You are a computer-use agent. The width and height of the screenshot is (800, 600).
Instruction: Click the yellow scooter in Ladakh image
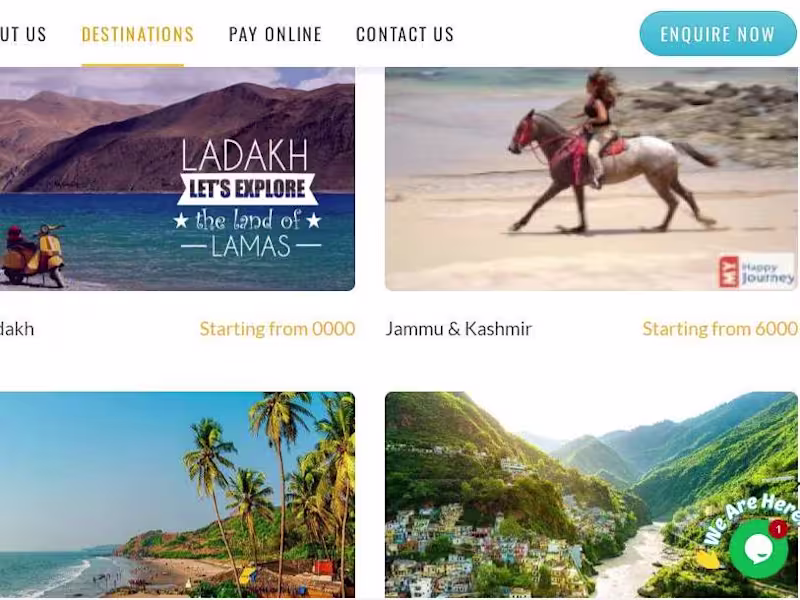tap(33, 255)
